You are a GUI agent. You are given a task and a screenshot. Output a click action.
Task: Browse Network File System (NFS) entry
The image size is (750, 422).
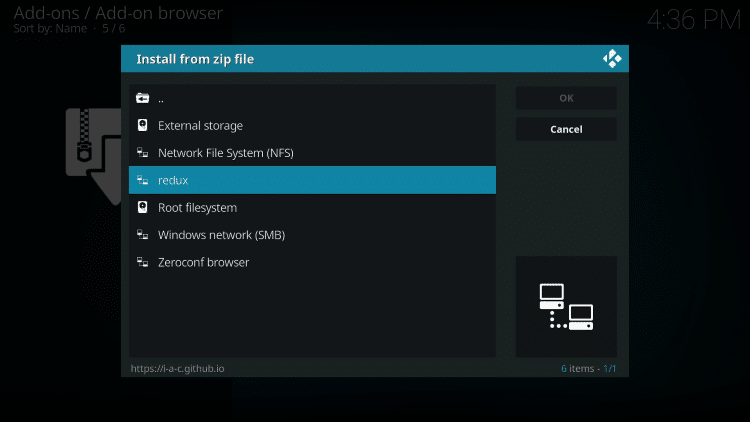tap(225, 153)
